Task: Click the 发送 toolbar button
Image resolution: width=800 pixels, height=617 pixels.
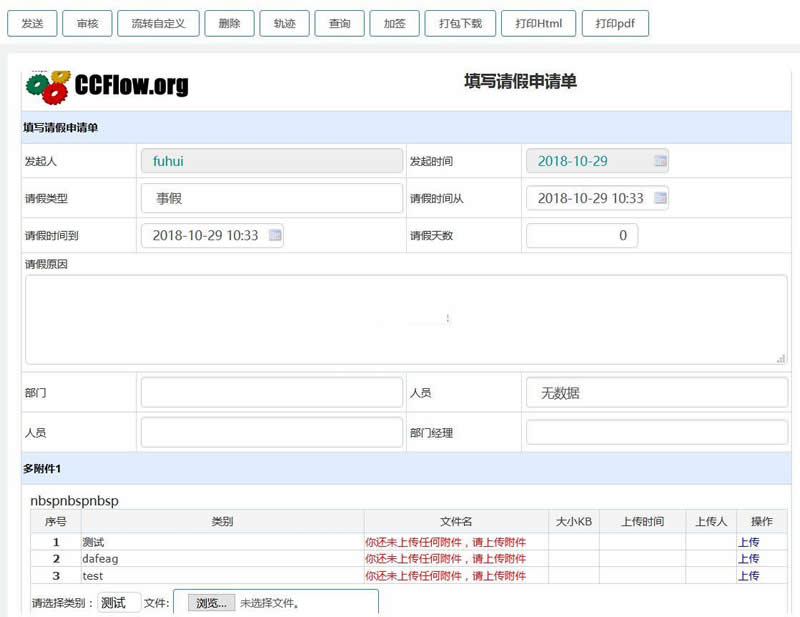Action: (33, 23)
